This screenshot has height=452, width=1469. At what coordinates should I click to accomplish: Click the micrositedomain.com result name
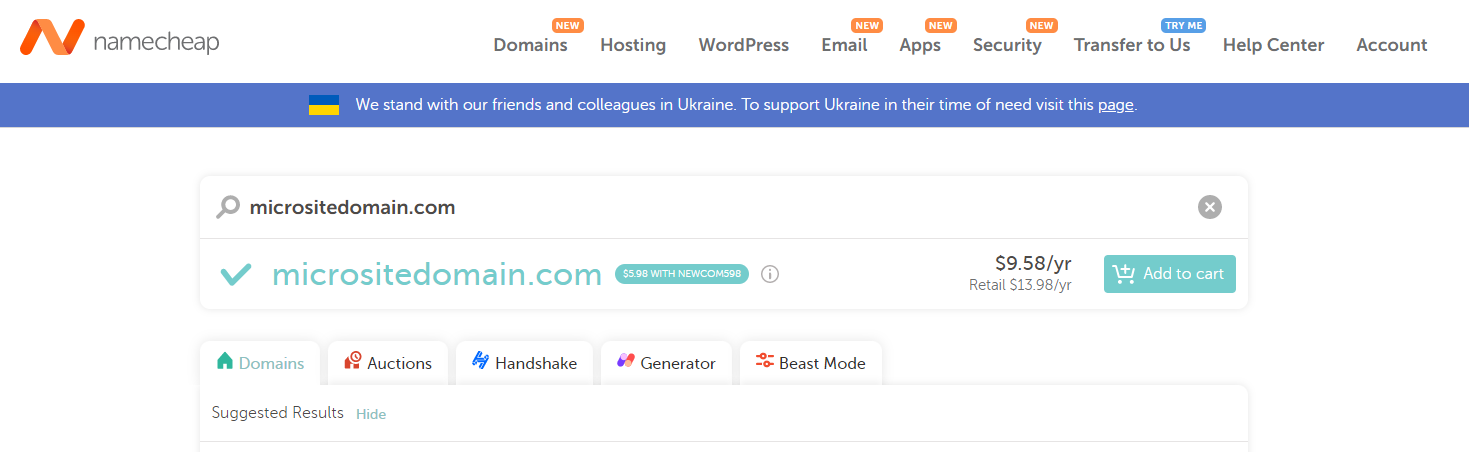coord(437,274)
